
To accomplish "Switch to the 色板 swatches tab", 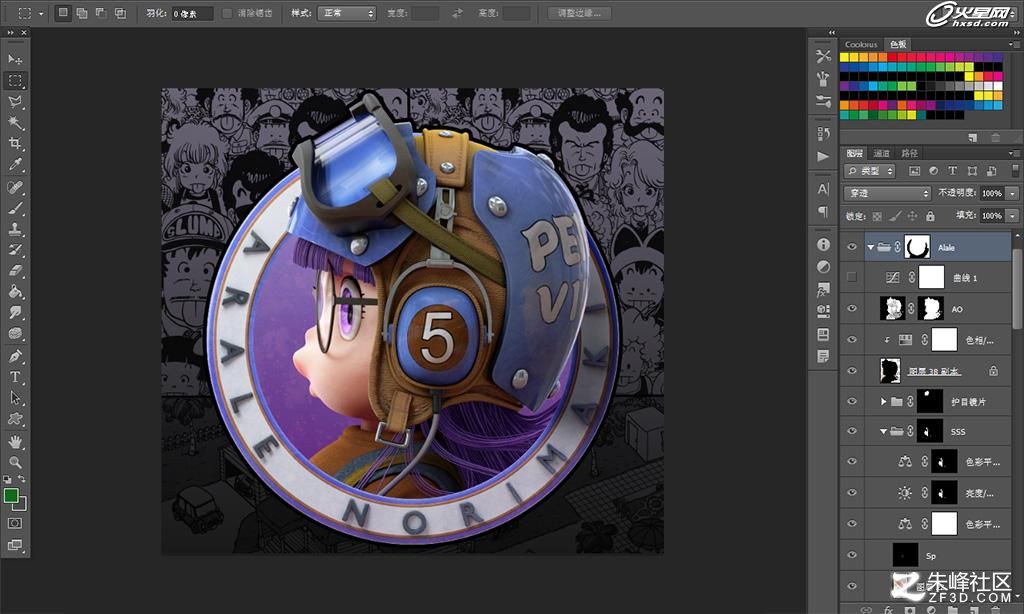I will (898, 44).
